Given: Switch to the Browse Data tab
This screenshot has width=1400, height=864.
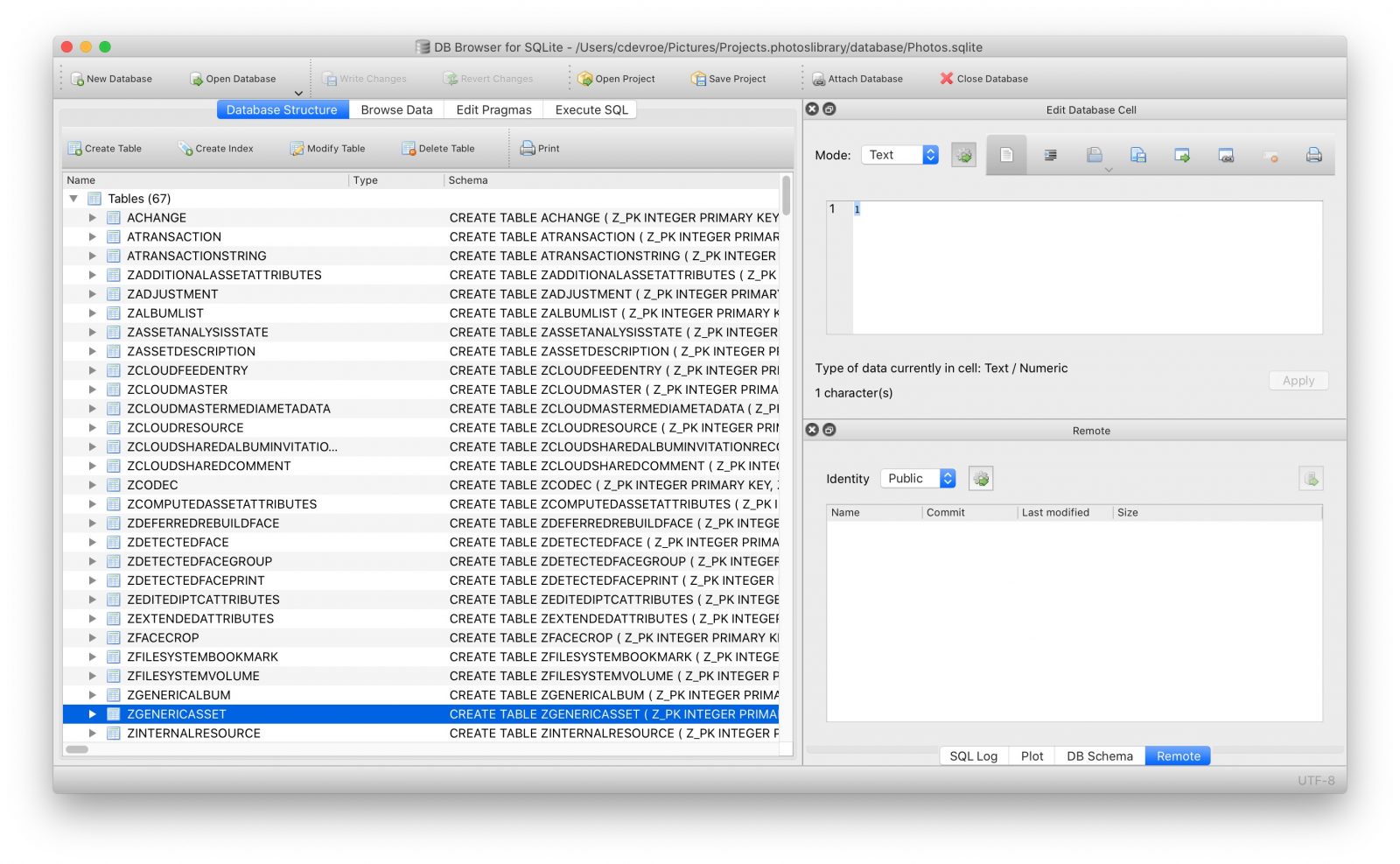Looking at the screenshot, I should [396, 109].
